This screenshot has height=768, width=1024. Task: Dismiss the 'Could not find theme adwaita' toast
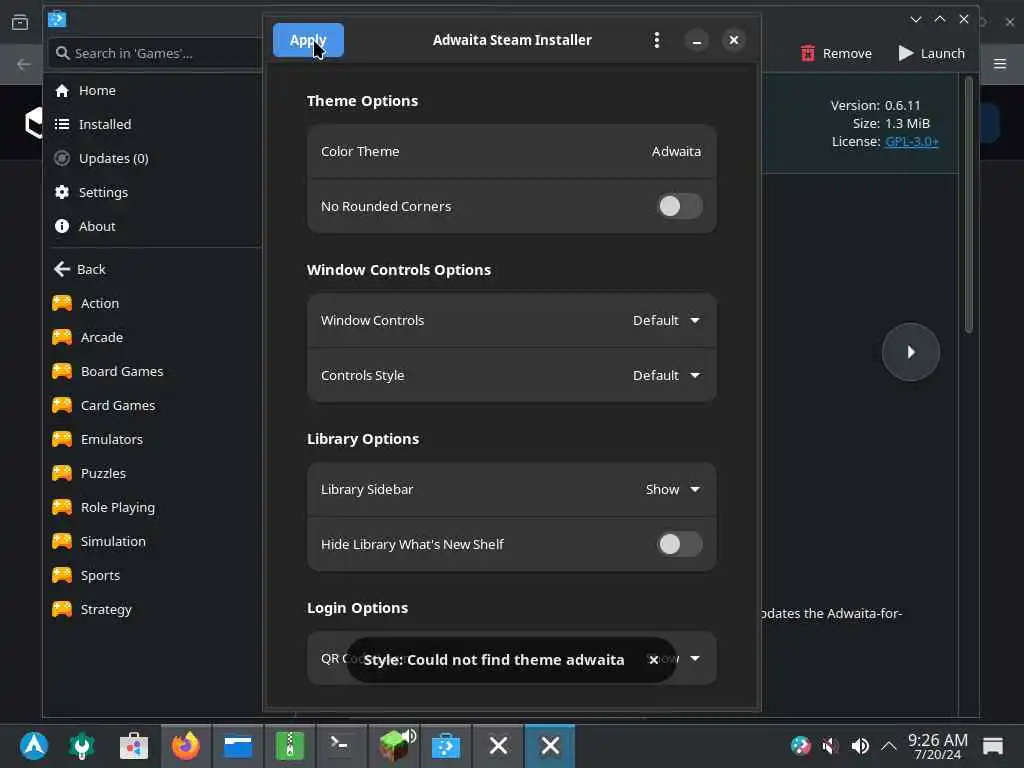(x=653, y=660)
